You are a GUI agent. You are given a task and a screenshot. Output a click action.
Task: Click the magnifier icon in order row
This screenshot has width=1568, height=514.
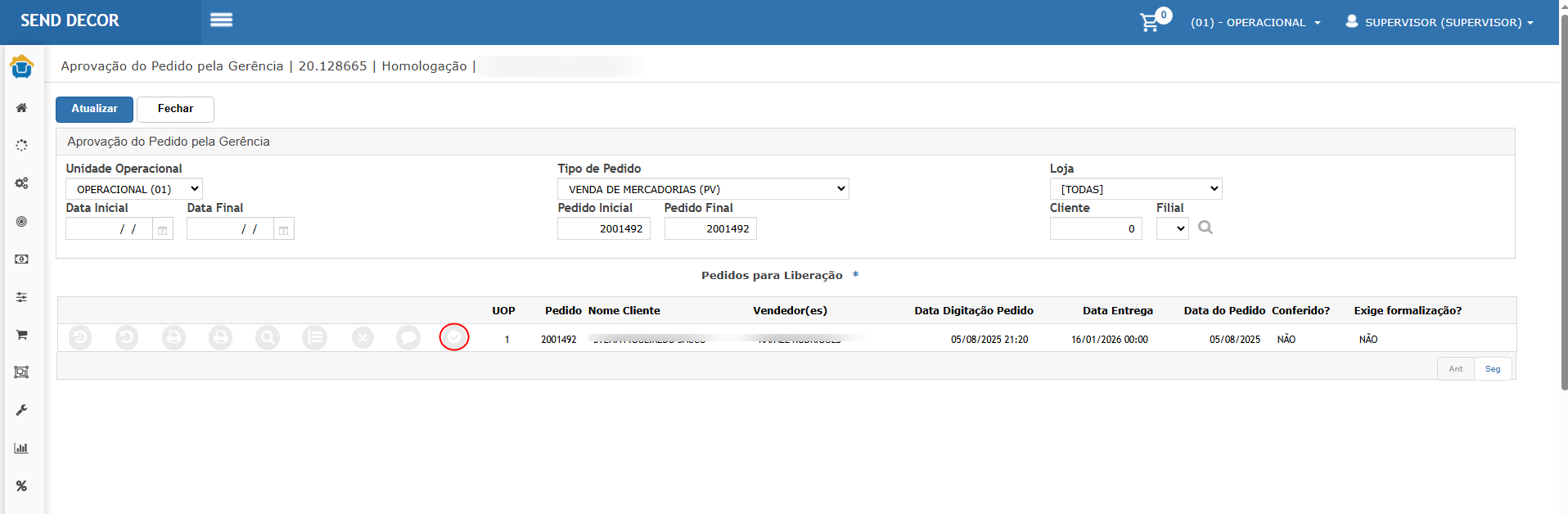pyautogui.click(x=268, y=337)
